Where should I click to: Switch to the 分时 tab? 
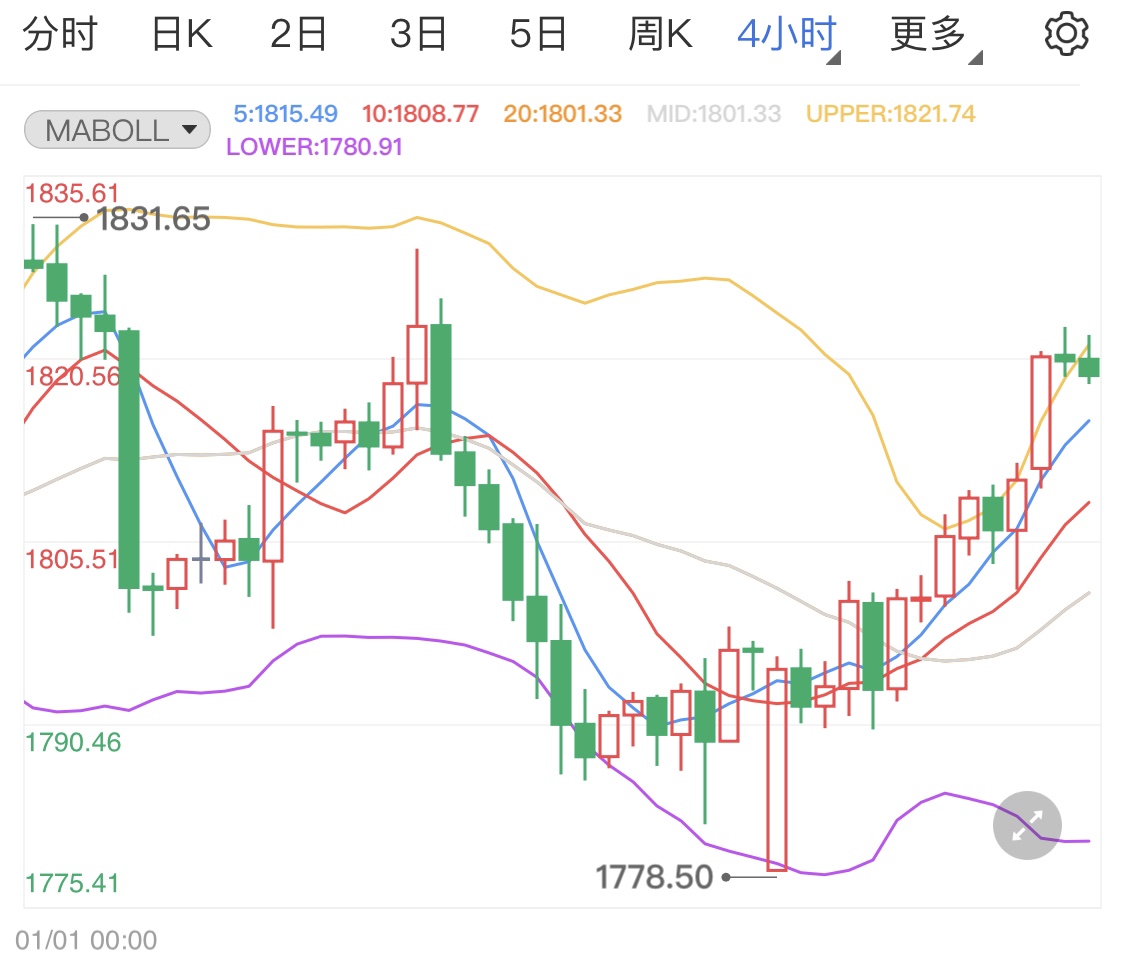coord(60,34)
